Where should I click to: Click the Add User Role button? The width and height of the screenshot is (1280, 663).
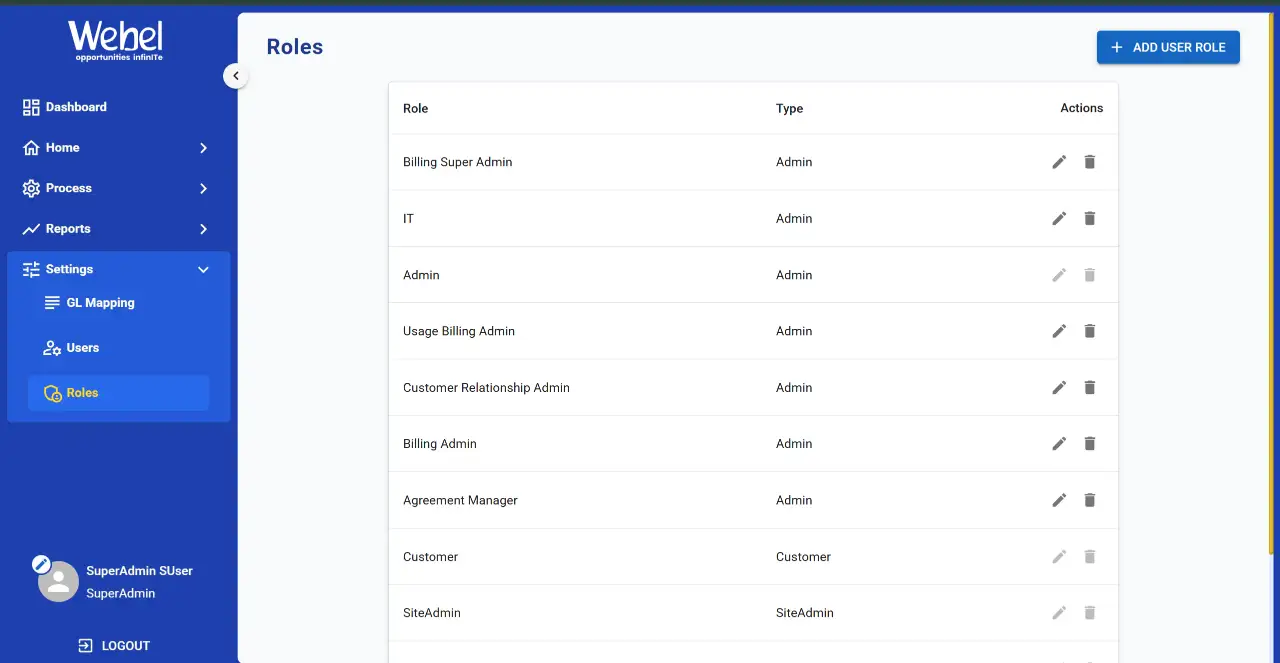[x=1167, y=47]
